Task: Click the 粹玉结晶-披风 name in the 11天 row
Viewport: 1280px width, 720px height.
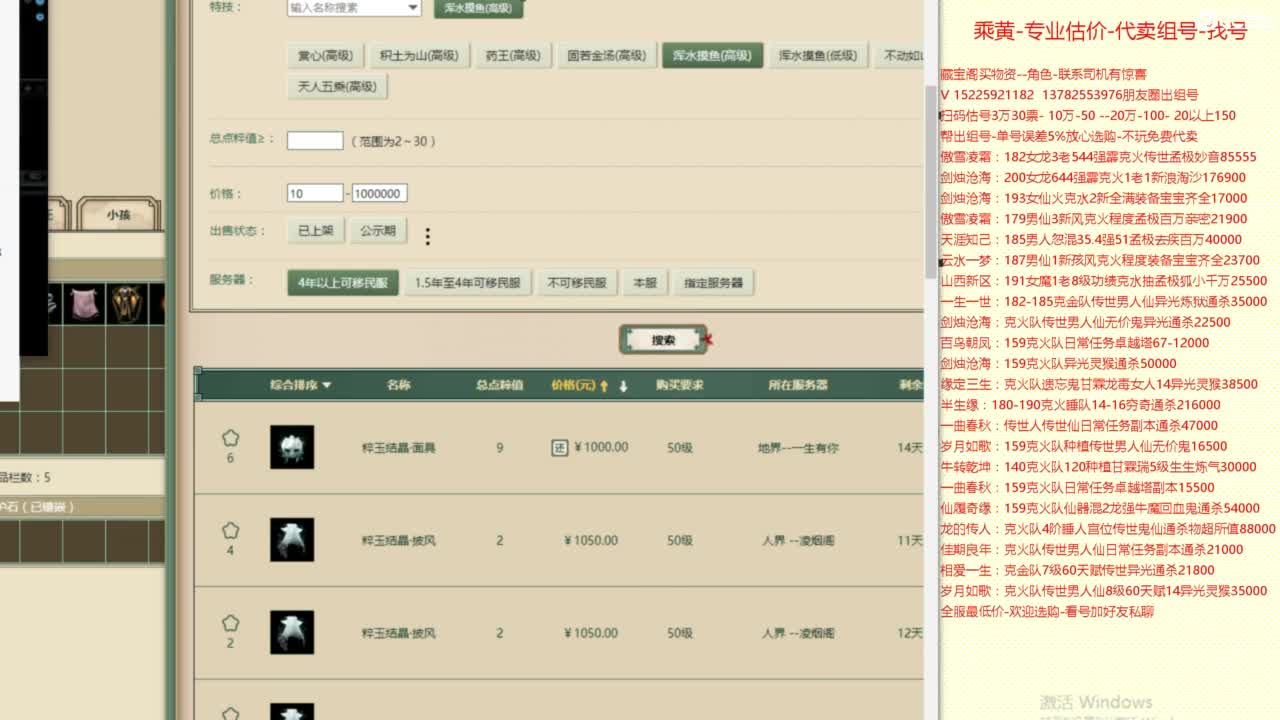Action: click(398, 541)
